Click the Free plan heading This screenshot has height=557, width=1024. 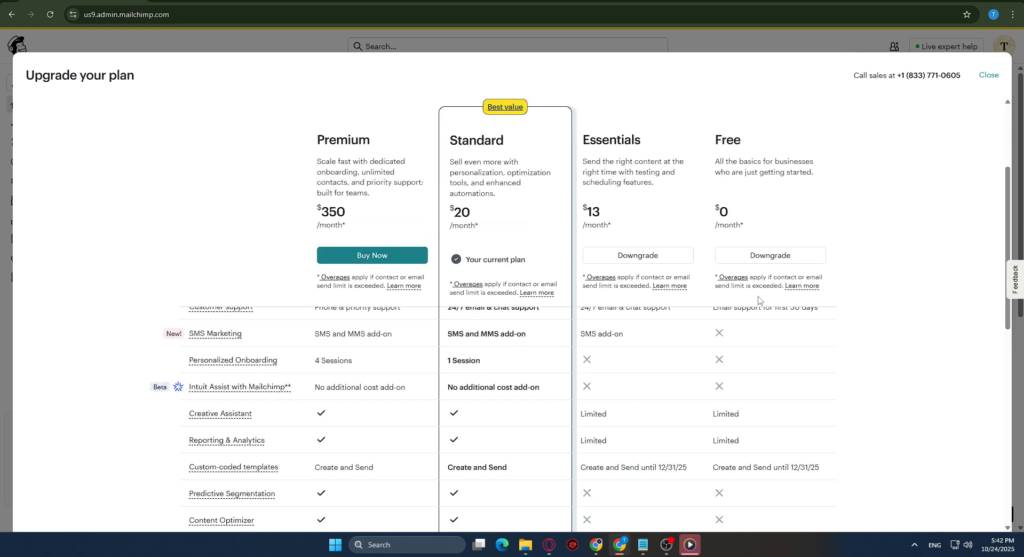[728, 140]
